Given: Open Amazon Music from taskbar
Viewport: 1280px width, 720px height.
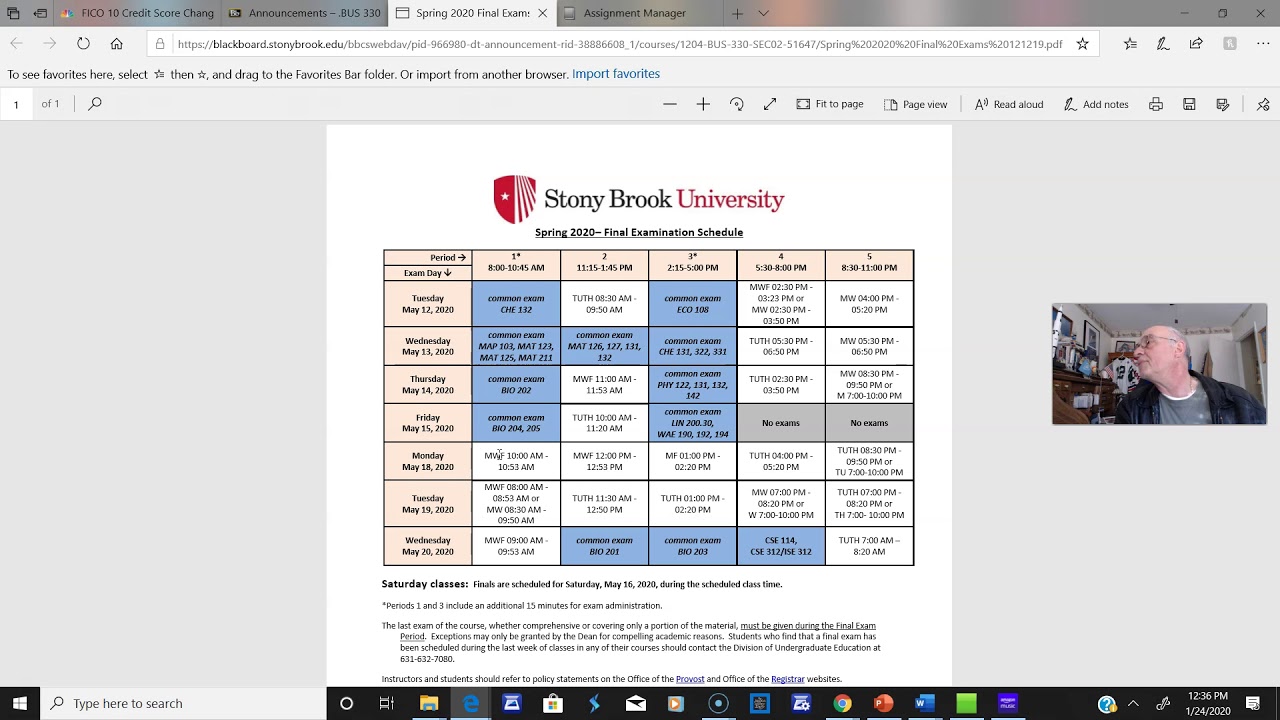Looking at the screenshot, I should point(1007,703).
